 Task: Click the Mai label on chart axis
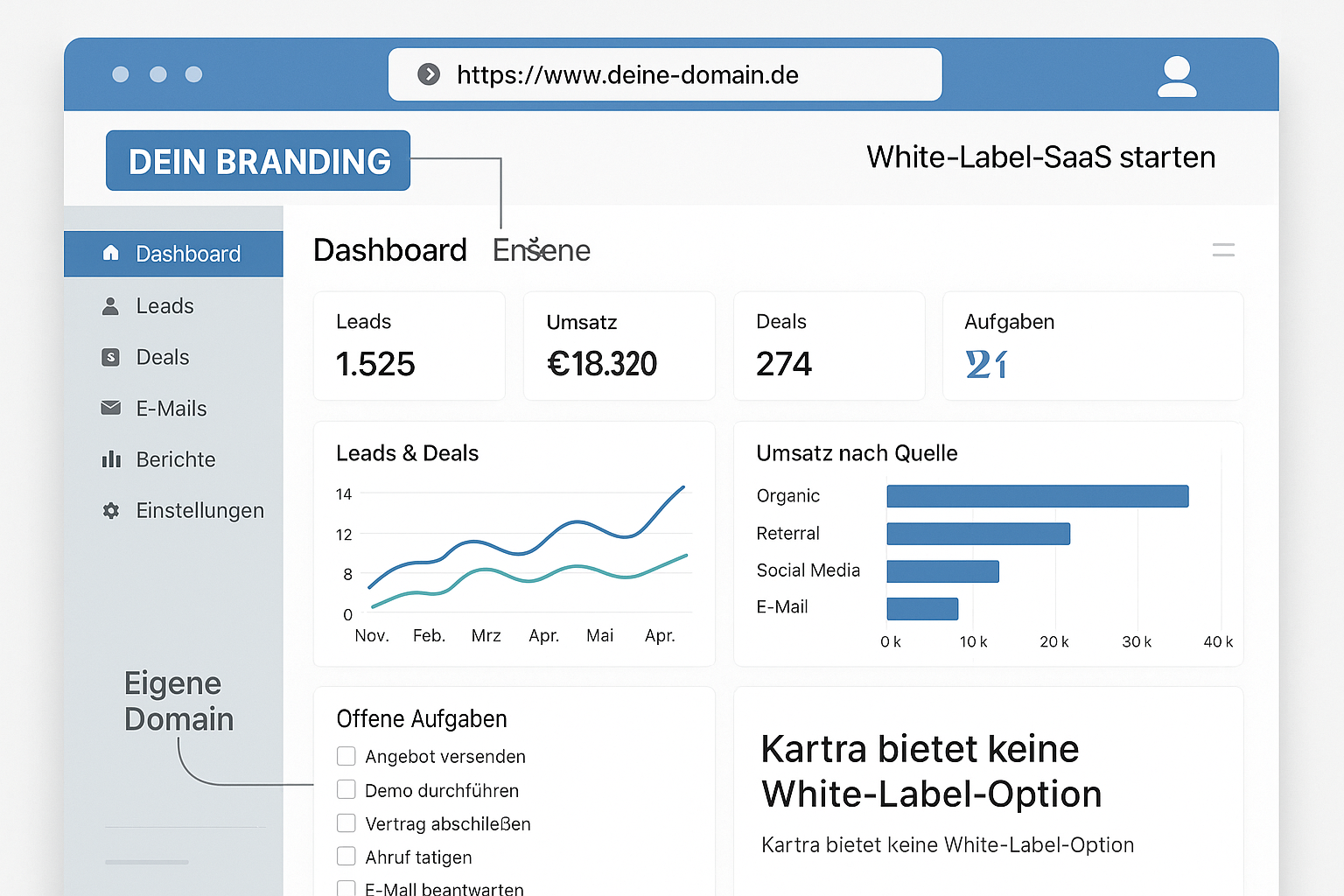click(600, 635)
